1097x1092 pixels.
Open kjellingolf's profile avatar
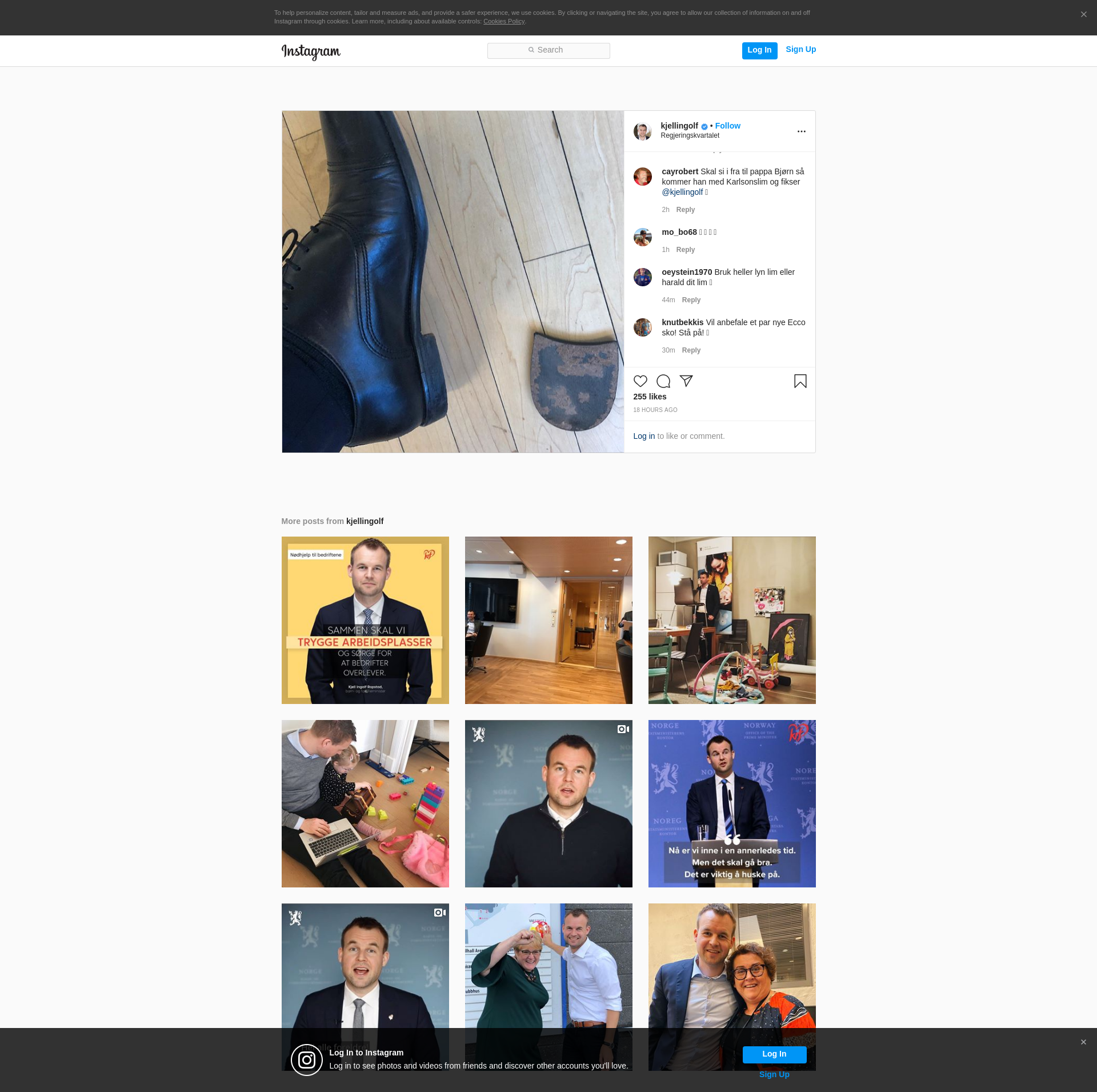click(x=643, y=131)
